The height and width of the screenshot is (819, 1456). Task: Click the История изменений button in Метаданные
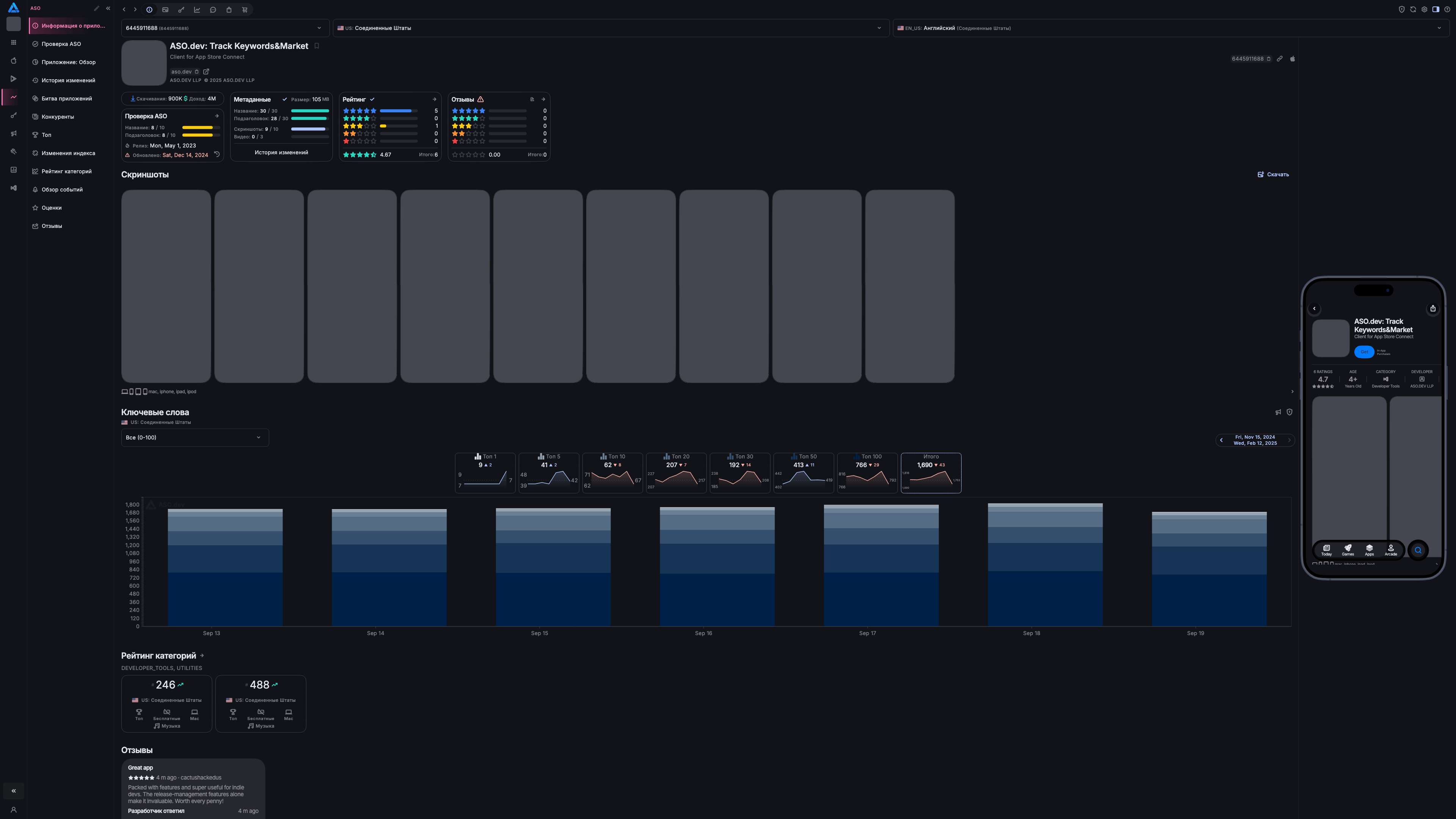[281, 152]
